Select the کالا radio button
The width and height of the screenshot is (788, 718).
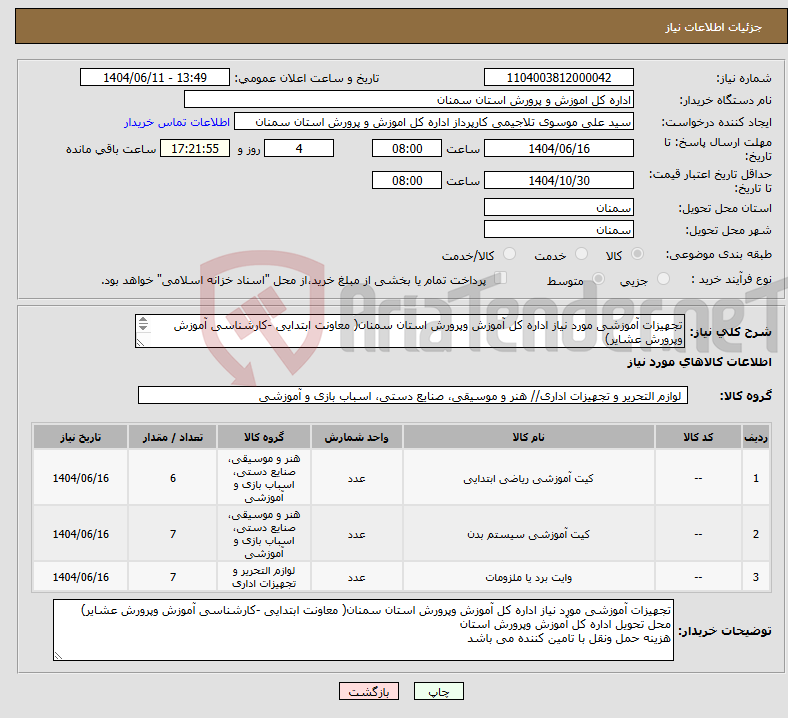[637, 254]
